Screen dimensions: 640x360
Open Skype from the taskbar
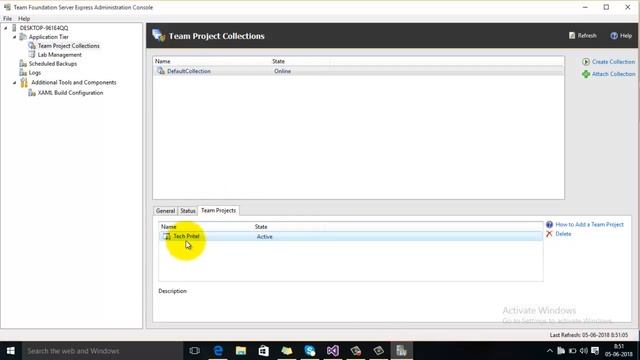pyautogui.click(x=310, y=351)
